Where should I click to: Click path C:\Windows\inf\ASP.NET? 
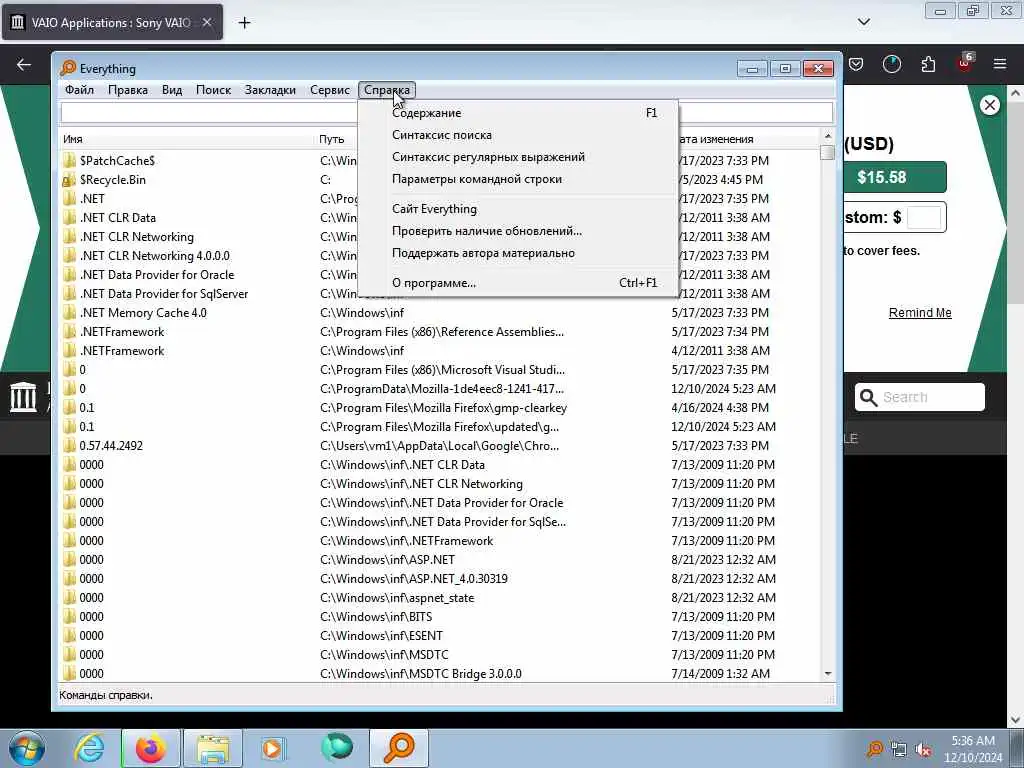click(x=387, y=560)
